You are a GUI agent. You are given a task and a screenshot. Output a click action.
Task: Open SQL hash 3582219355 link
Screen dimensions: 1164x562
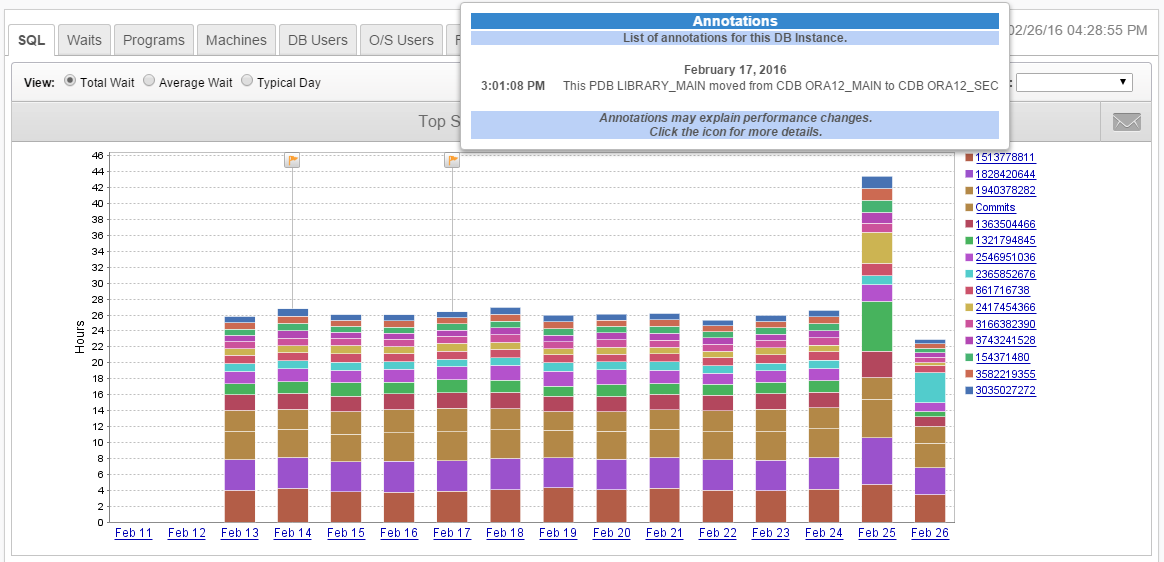pyautogui.click(x=1005, y=374)
